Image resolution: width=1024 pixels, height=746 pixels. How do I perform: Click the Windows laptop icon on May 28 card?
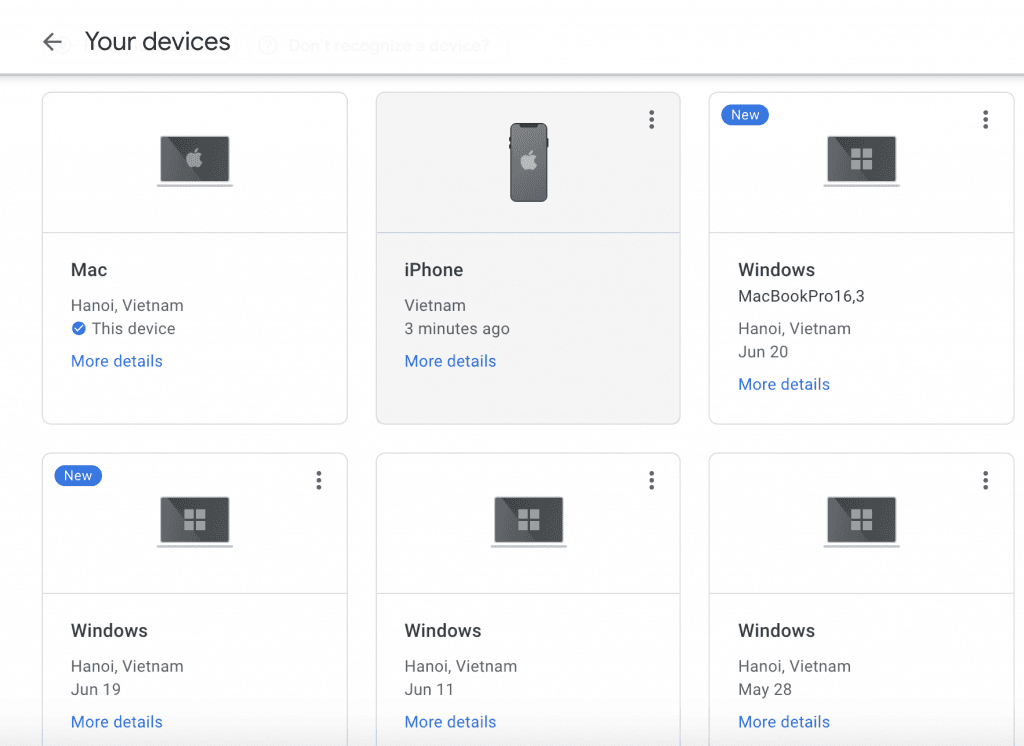pos(861,522)
